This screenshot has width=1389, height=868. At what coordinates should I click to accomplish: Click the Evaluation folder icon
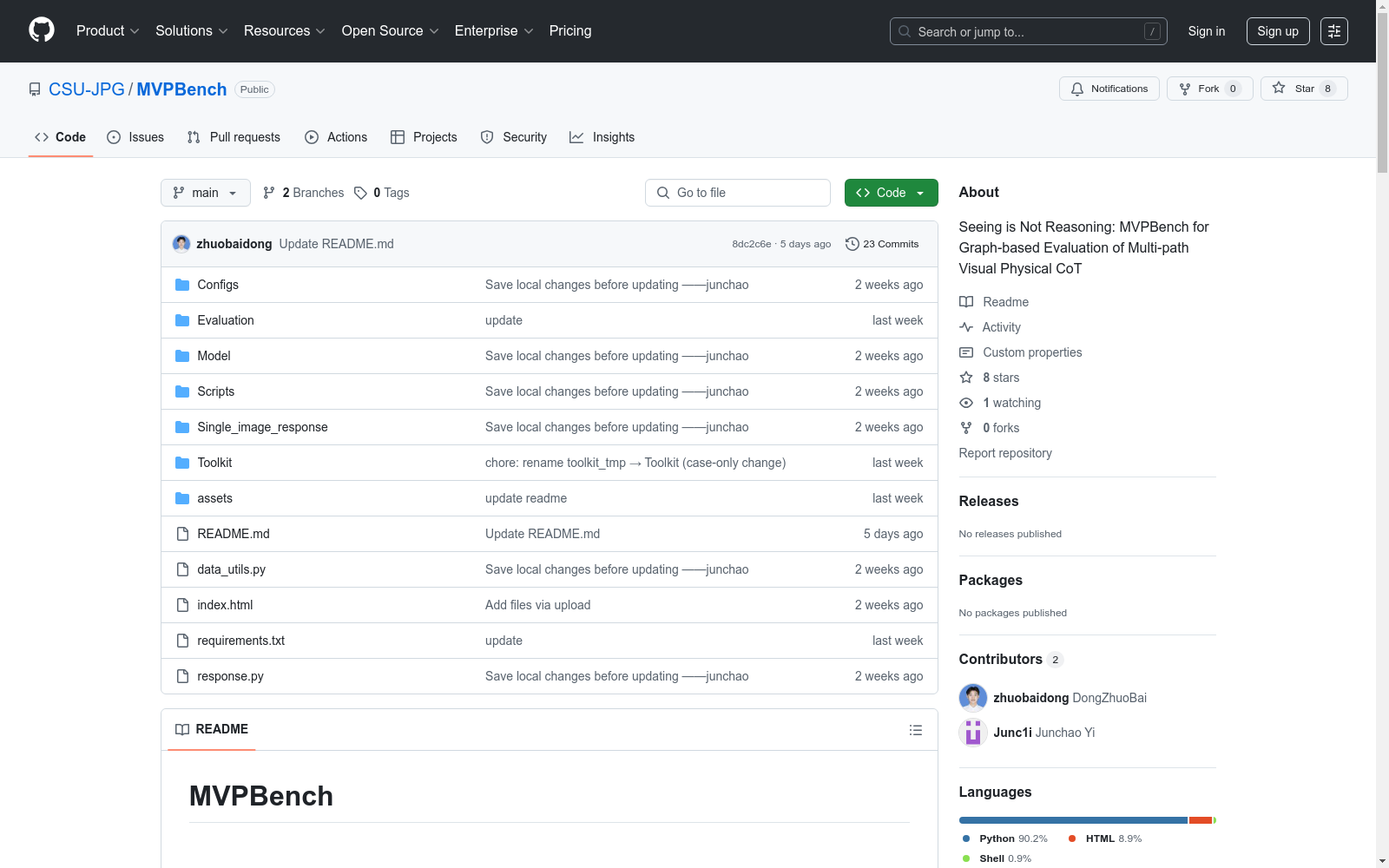pyautogui.click(x=182, y=320)
